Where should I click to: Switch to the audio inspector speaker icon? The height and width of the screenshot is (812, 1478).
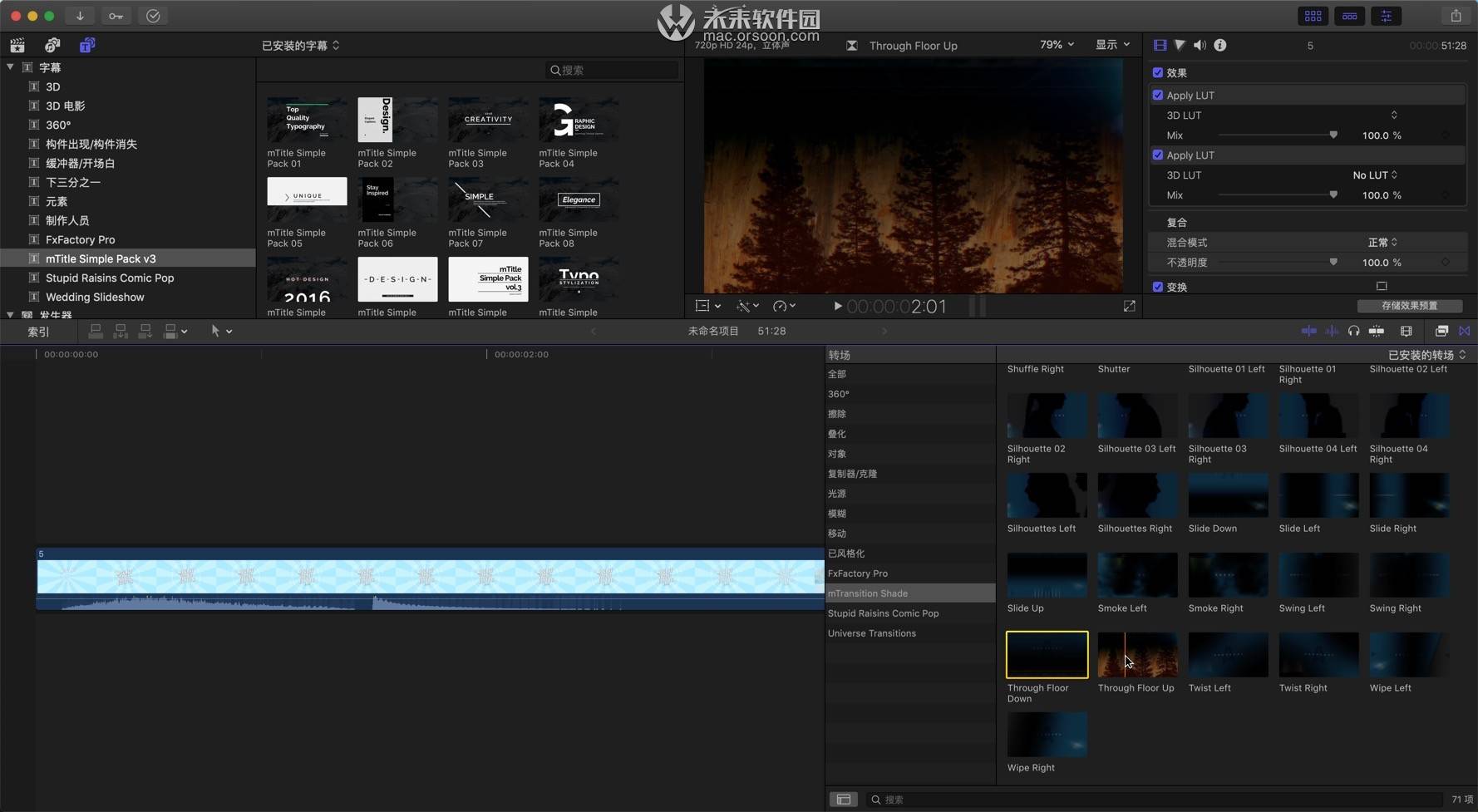click(x=1200, y=45)
